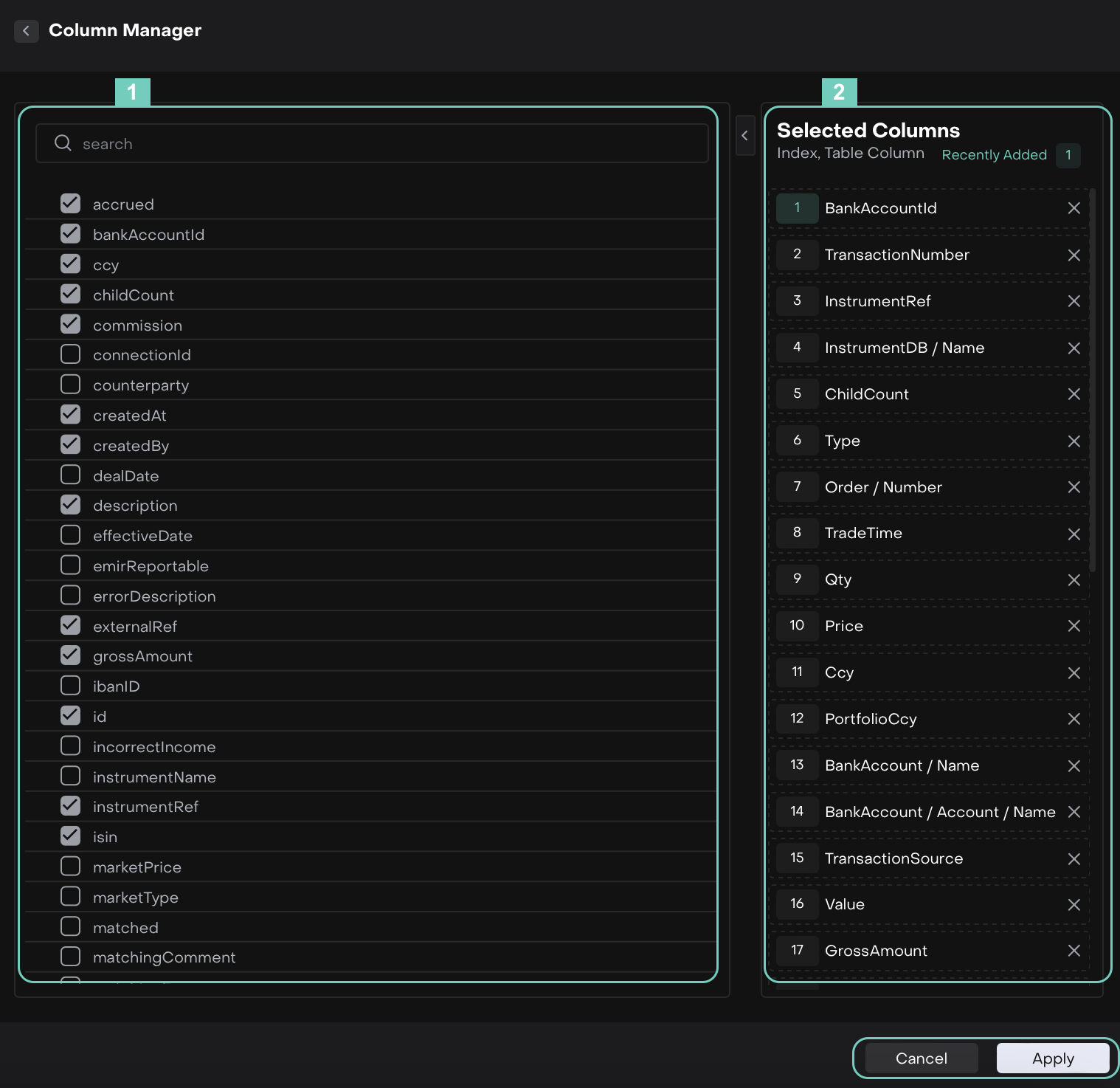
Task: Remove GrossAmount from selected columns
Action: 1074,951
